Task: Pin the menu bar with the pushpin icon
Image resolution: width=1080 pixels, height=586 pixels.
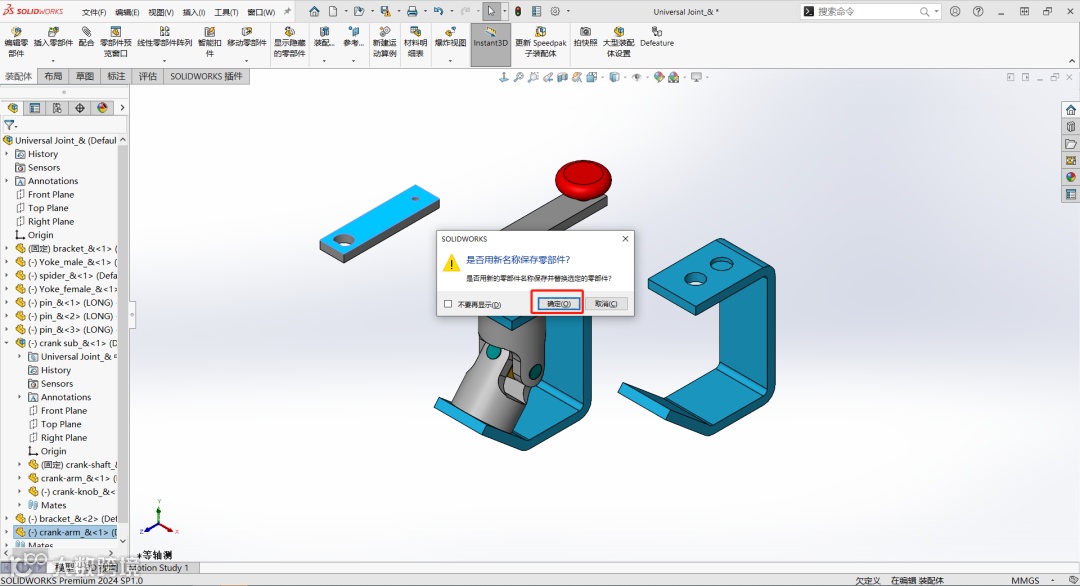Action: (287, 12)
